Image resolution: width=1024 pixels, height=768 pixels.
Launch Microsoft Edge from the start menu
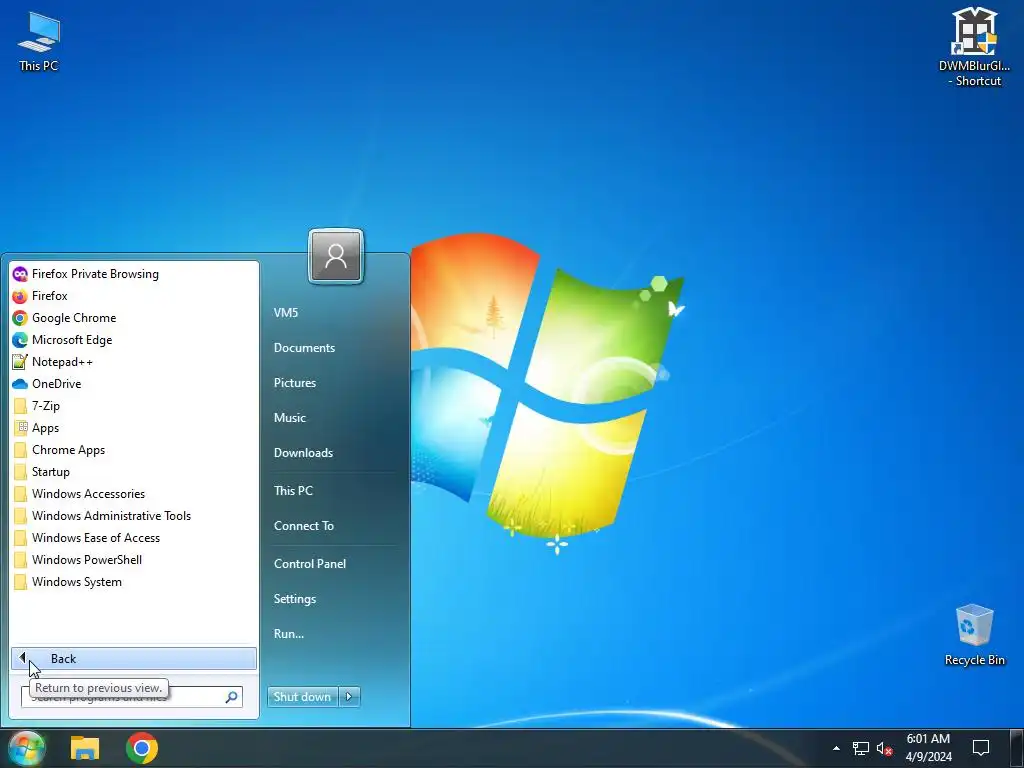[x=134, y=340]
